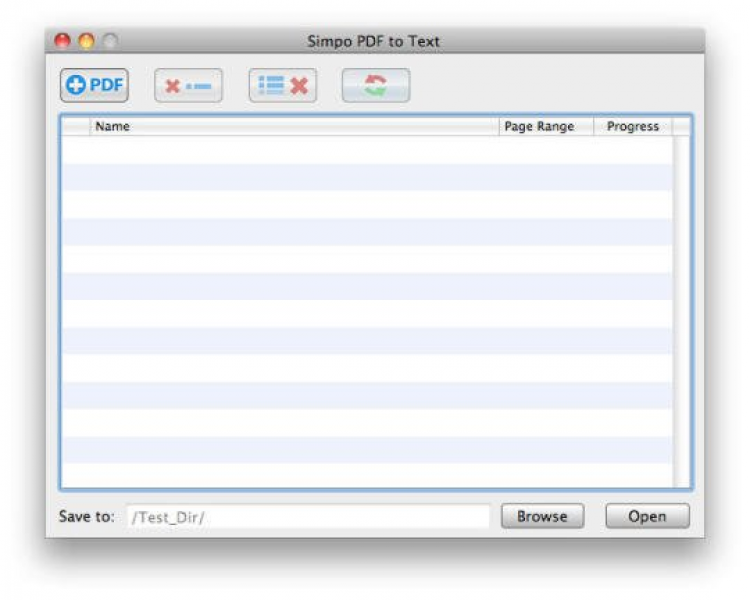Clear entire file list with list-X button
The width and height of the screenshot is (750, 600).
click(x=282, y=85)
